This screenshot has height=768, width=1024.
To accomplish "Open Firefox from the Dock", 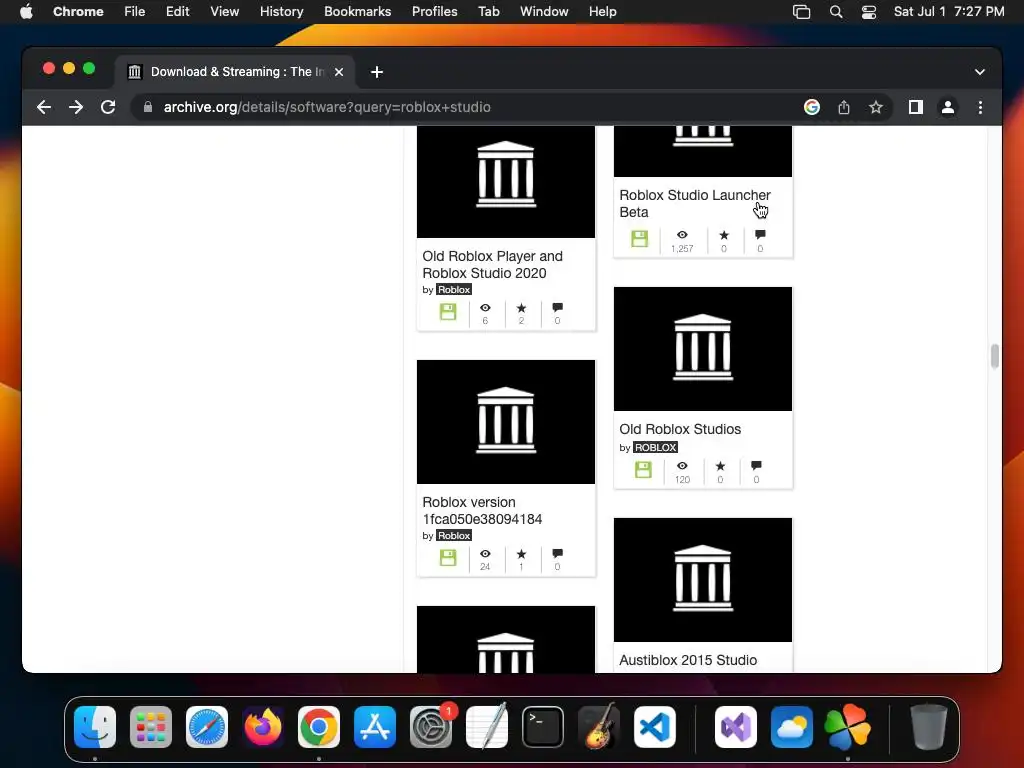I will (x=263, y=726).
